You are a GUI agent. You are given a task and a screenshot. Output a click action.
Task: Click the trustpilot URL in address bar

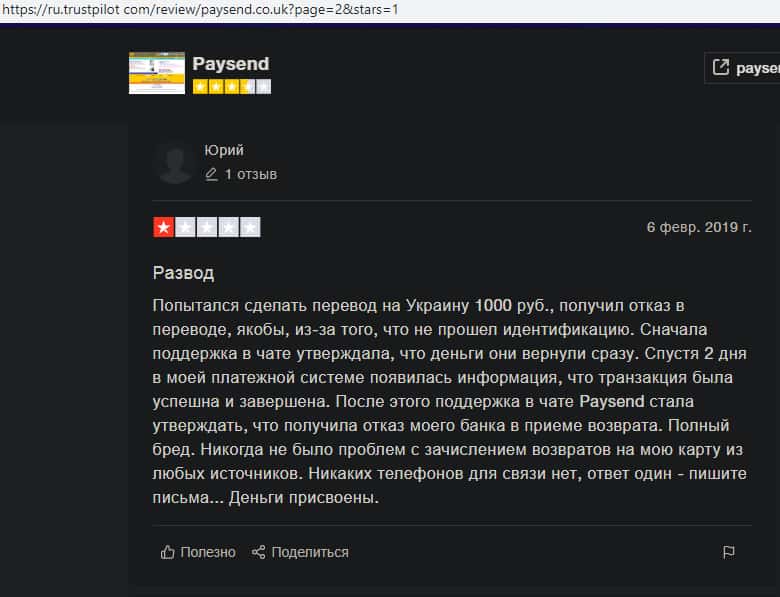tap(200, 10)
